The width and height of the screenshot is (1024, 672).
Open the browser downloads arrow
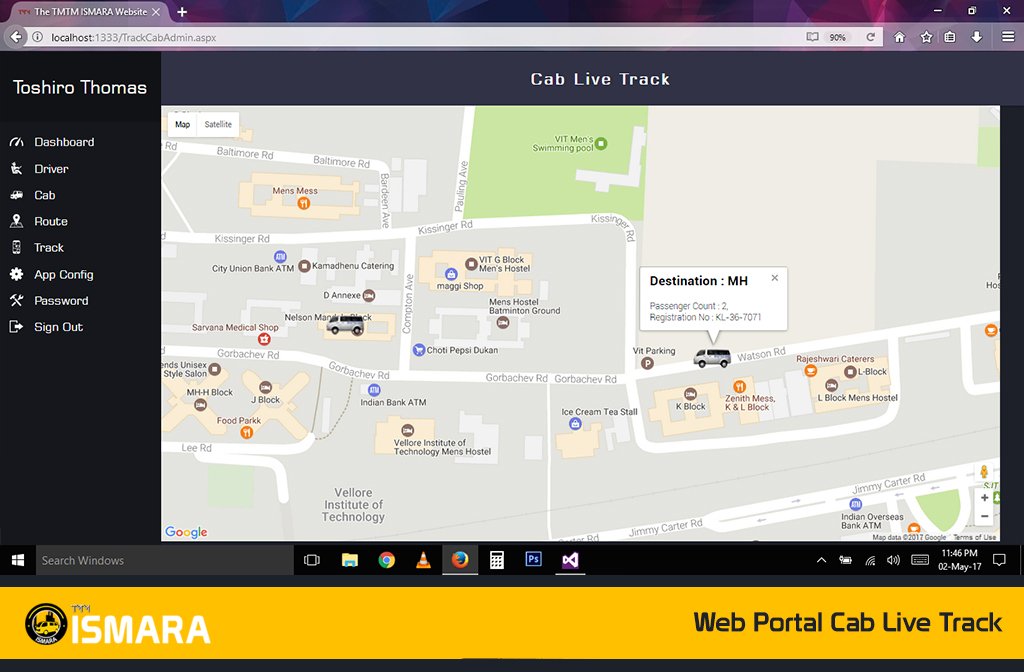(976, 37)
